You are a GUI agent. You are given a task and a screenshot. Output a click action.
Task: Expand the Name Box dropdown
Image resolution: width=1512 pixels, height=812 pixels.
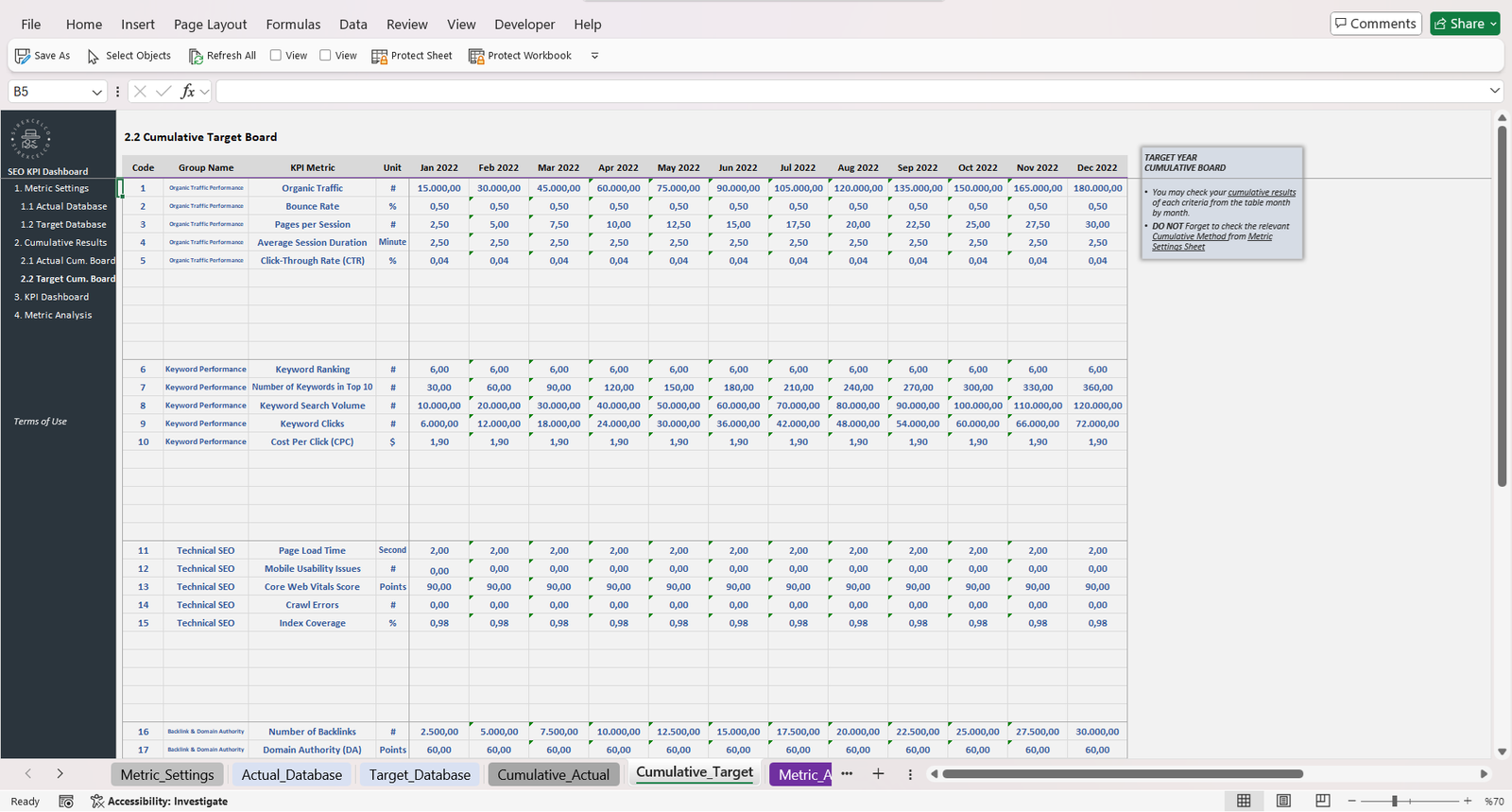tap(96, 92)
